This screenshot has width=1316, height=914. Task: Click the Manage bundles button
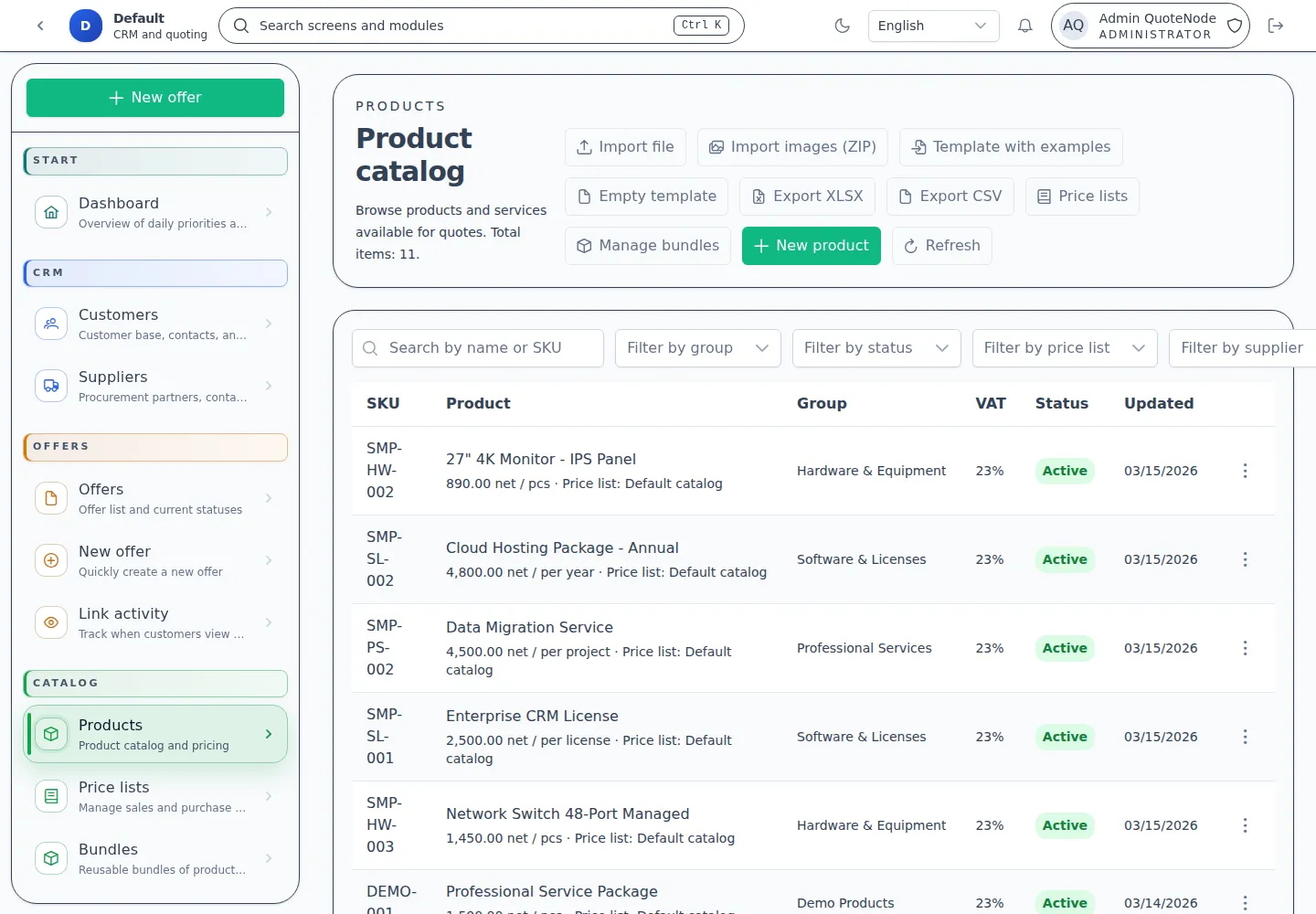tap(647, 246)
